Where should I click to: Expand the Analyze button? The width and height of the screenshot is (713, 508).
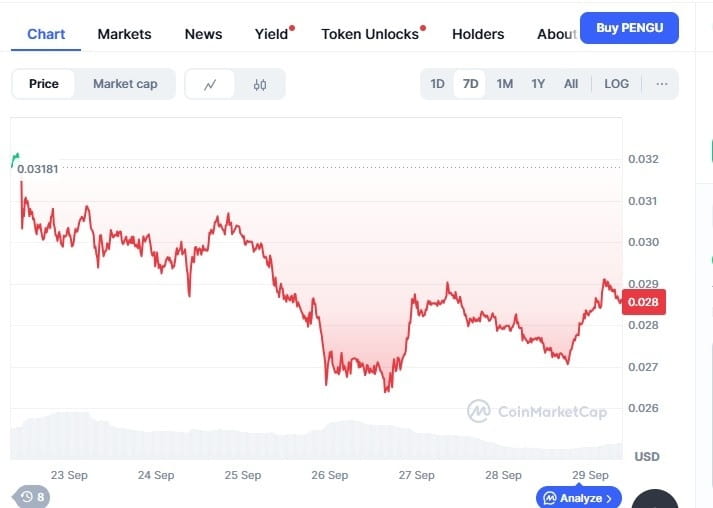pyautogui.click(x=580, y=497)
